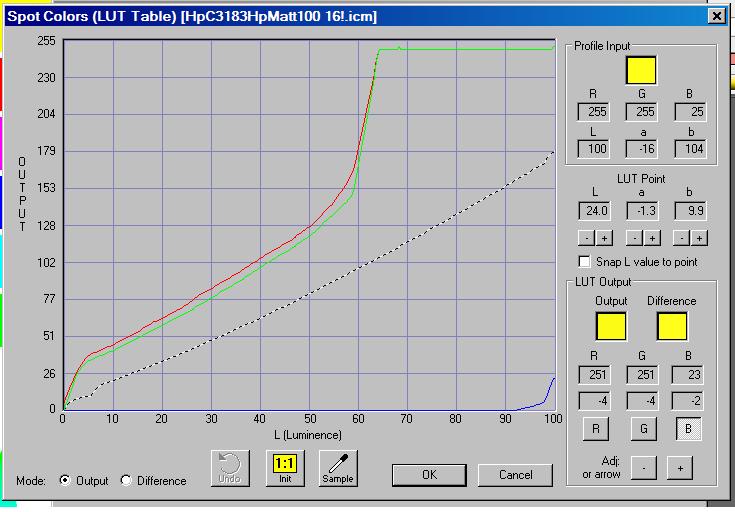Enable Snap L value to point
The height and width of the screenshot is (512, 735).
tap(585, 262)
